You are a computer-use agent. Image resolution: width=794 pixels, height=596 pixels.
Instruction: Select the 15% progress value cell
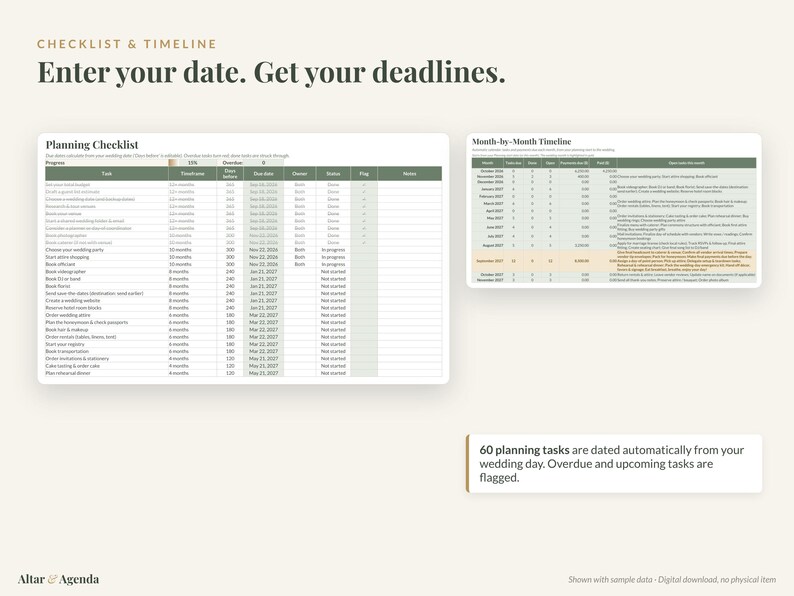tap(192, 163)
